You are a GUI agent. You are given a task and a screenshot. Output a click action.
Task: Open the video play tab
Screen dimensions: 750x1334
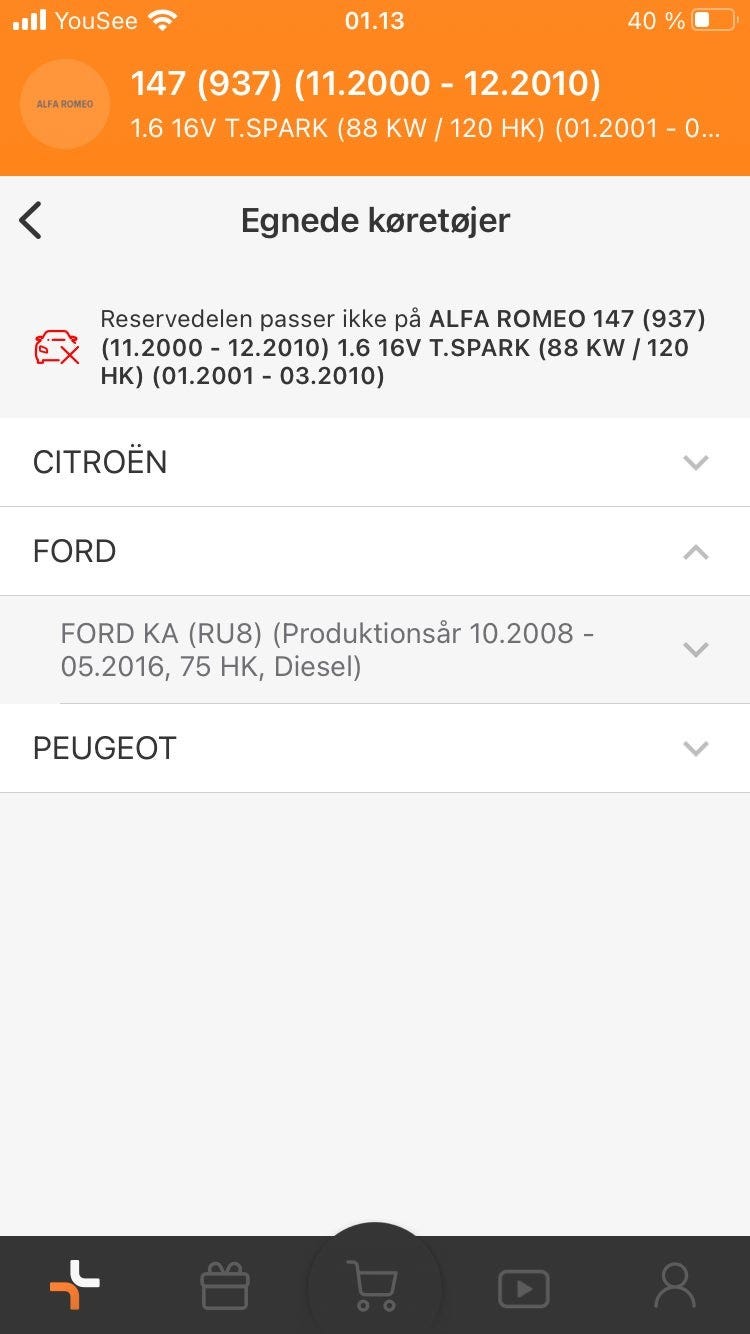(x=524, y=1287)
